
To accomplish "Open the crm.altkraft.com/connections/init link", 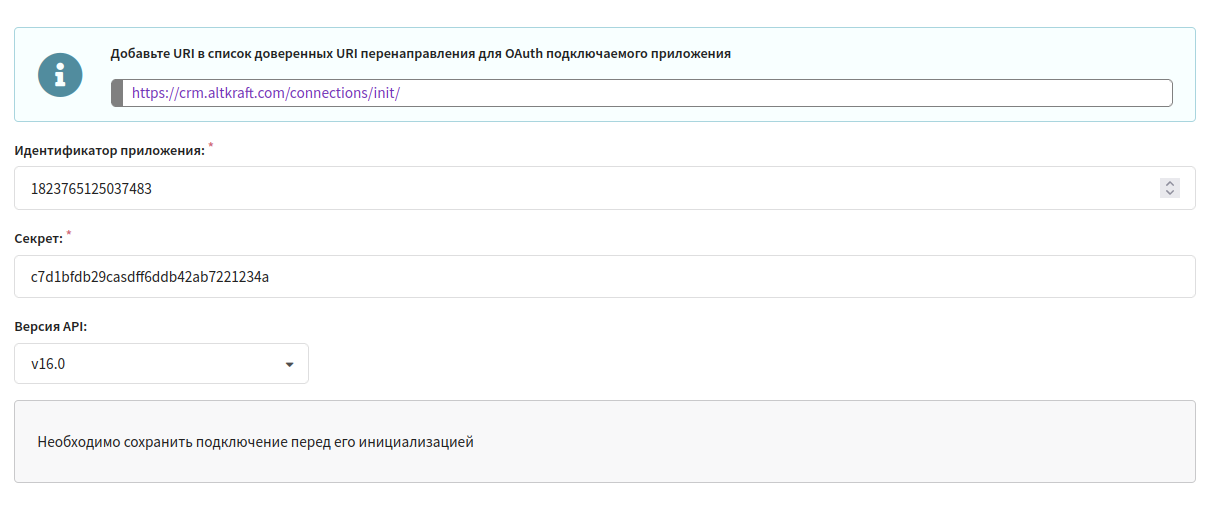I will (x=266, y=93).
